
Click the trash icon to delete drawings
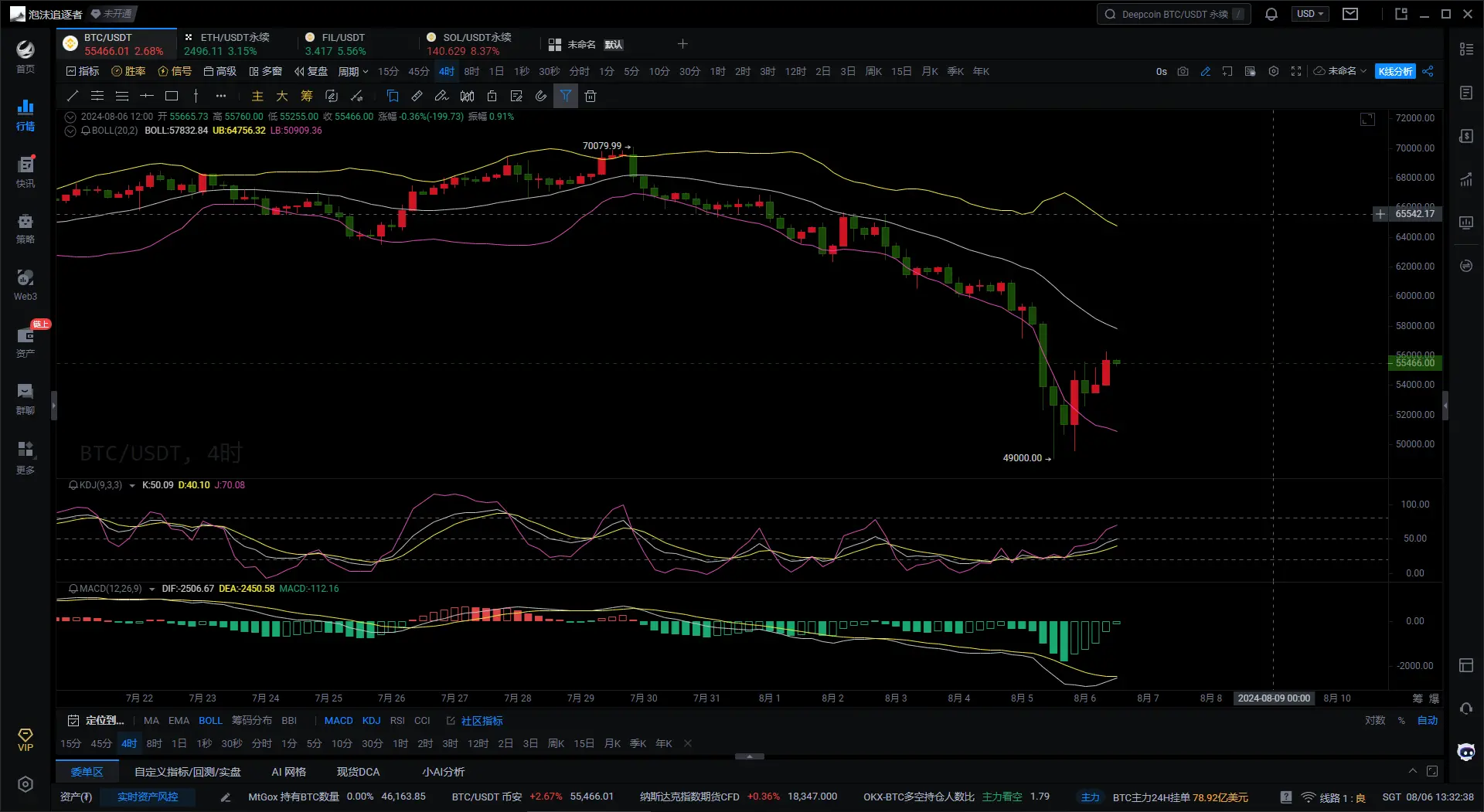[x=591, y=96]
